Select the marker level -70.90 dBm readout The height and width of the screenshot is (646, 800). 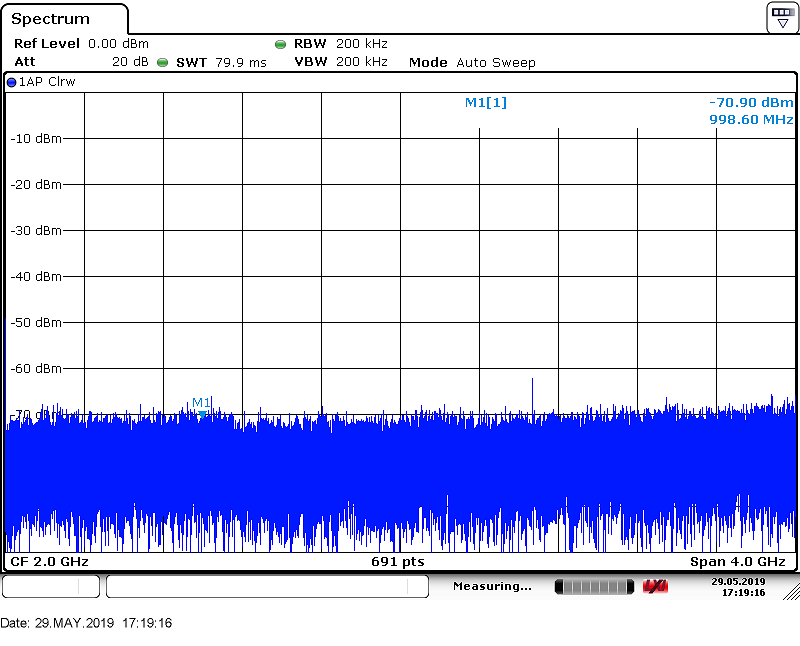coord(751,103)
